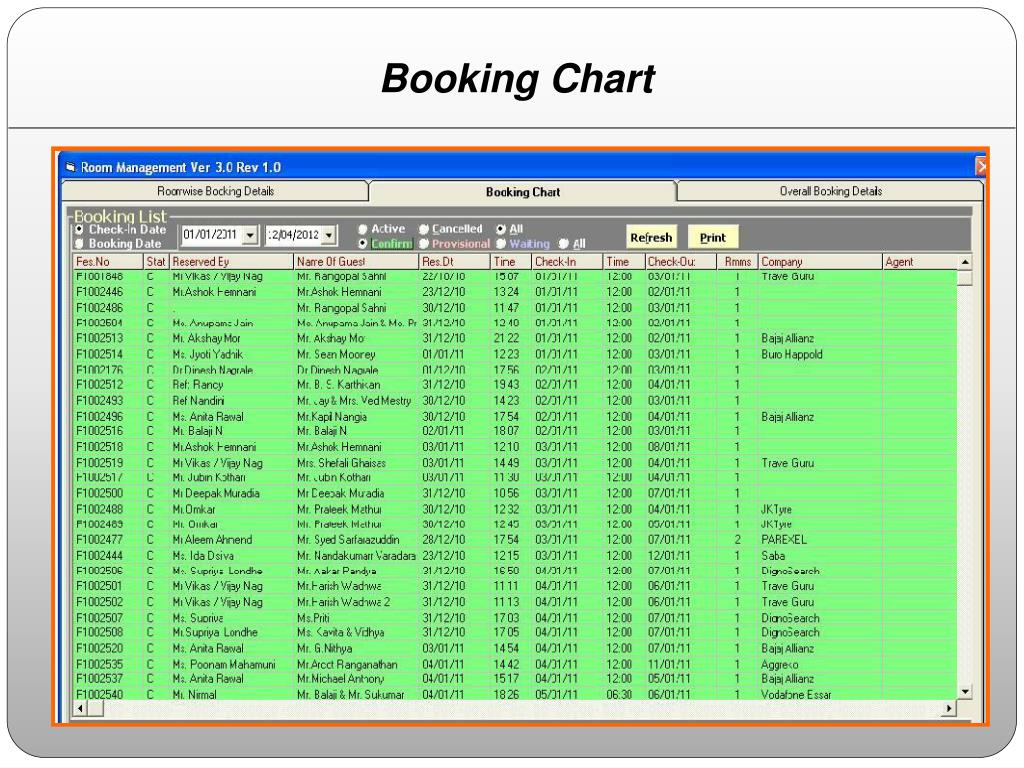Click the Check-Out column header
1024x768 pixels.
[x=680, y=262]
